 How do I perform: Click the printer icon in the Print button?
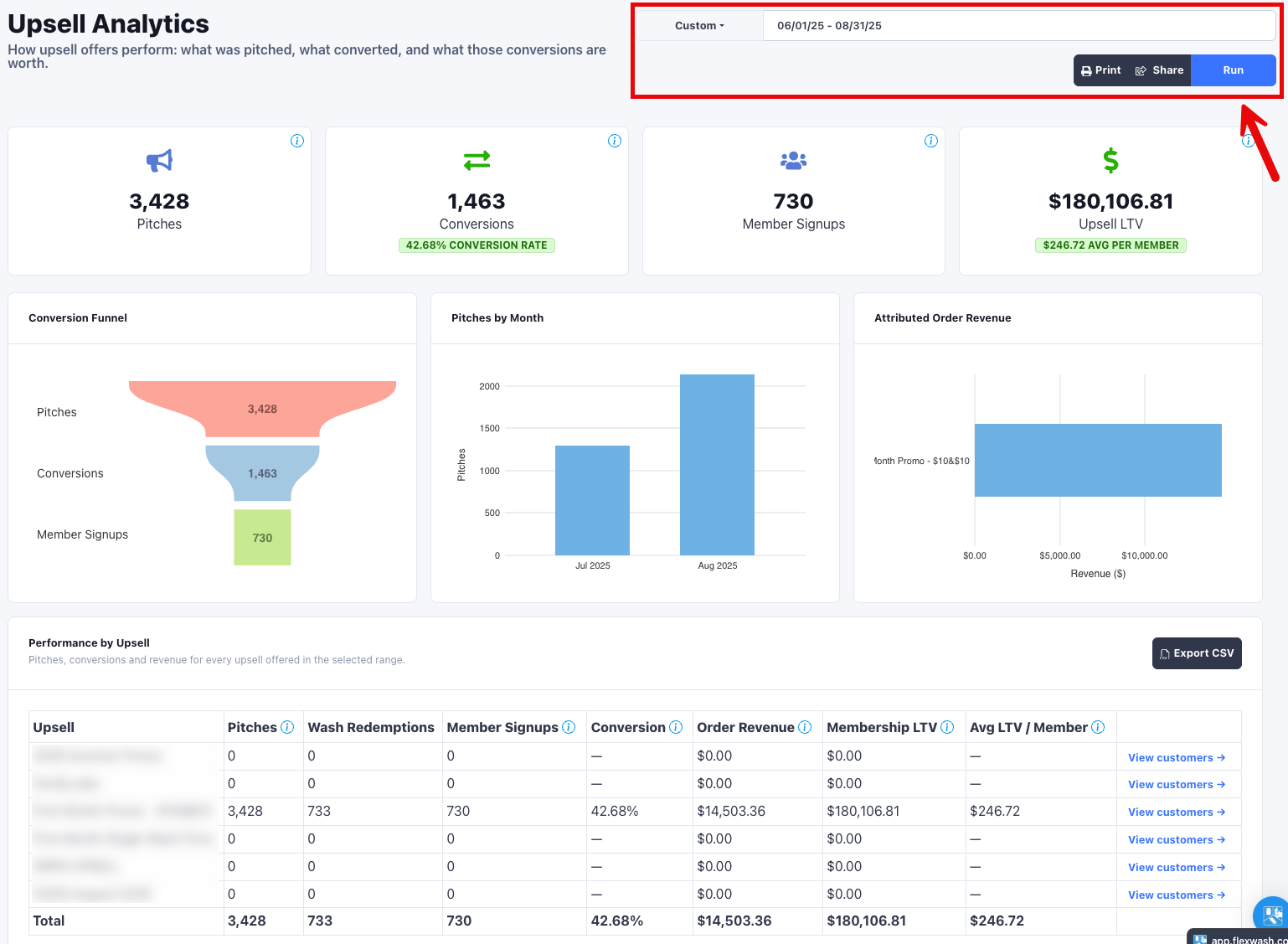click(x=1086, y=71)
